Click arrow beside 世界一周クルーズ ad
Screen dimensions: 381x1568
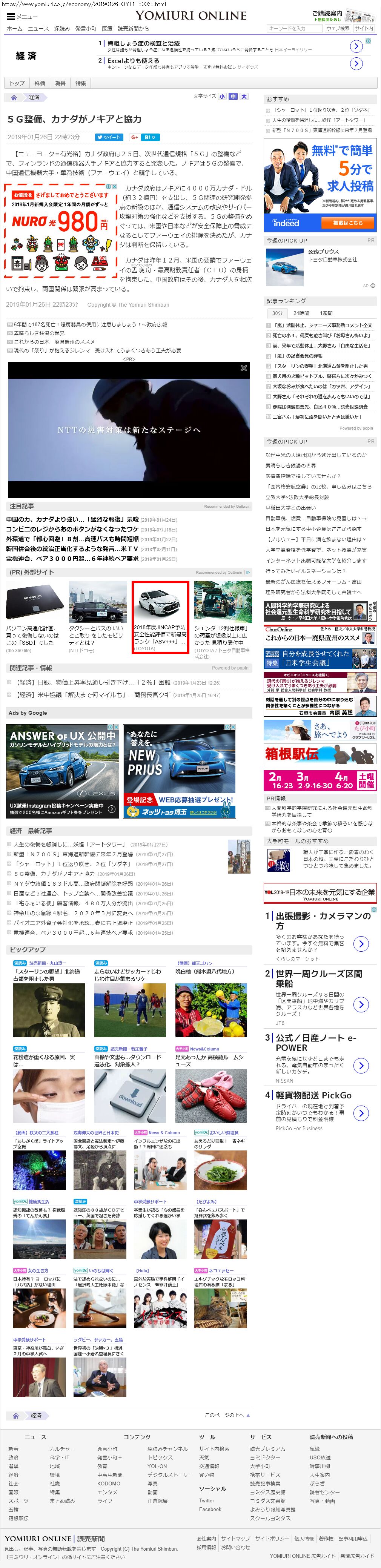pos(361,1004)
